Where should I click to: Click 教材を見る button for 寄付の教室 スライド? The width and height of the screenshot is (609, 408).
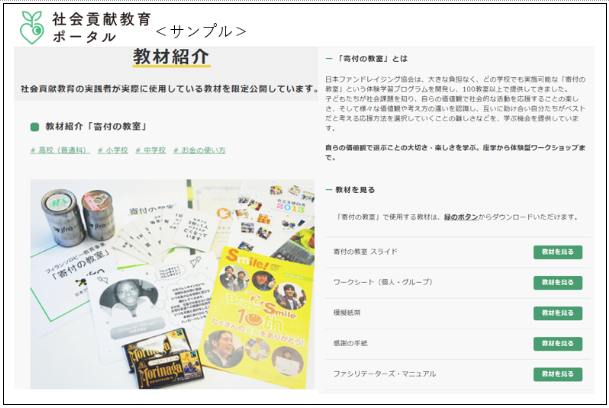[557, 252]
